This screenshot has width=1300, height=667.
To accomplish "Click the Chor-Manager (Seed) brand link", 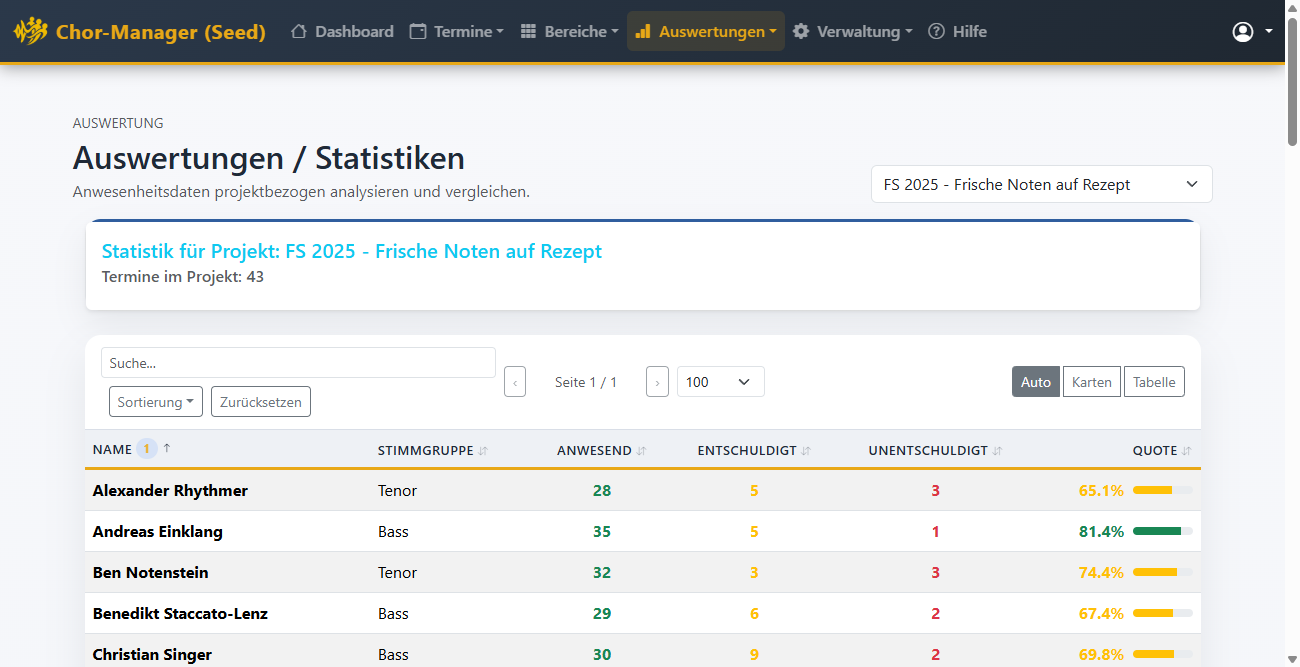I will coord(140,31).
